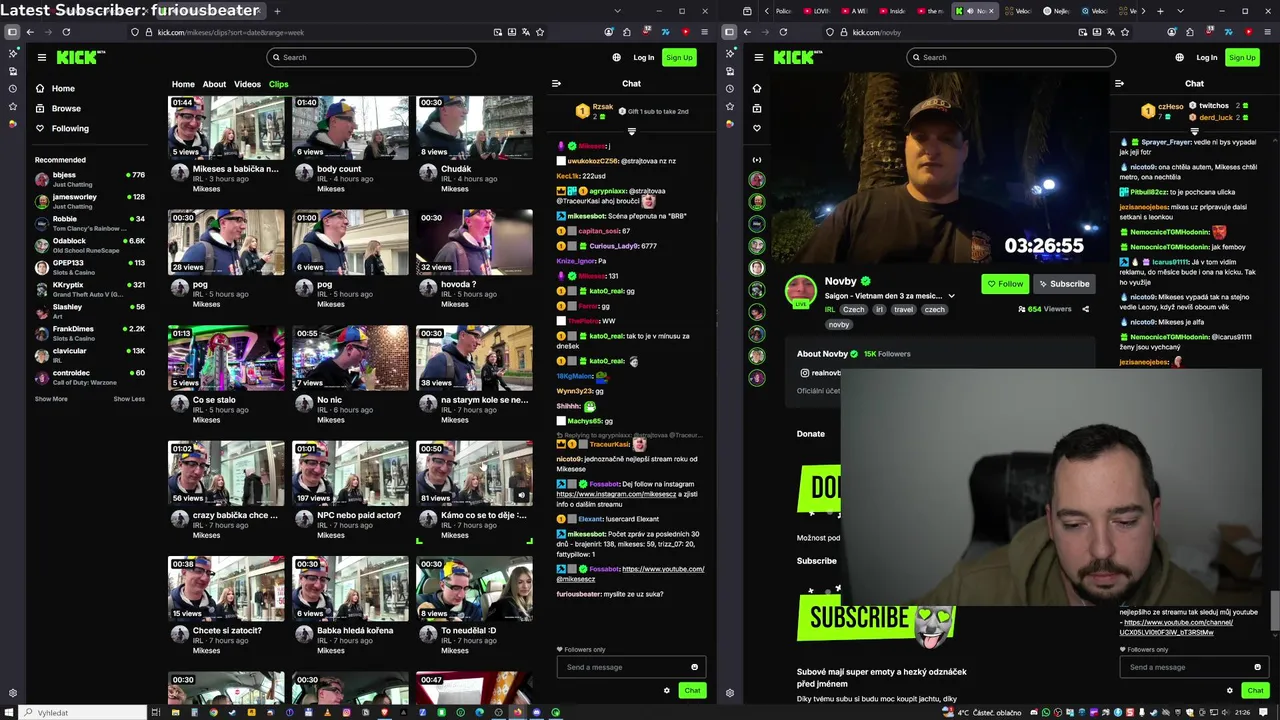List all tabs dropdown in right browser
This screenshot has height=720, width=1280.
pyautogui.click(x=1181, y=11)
